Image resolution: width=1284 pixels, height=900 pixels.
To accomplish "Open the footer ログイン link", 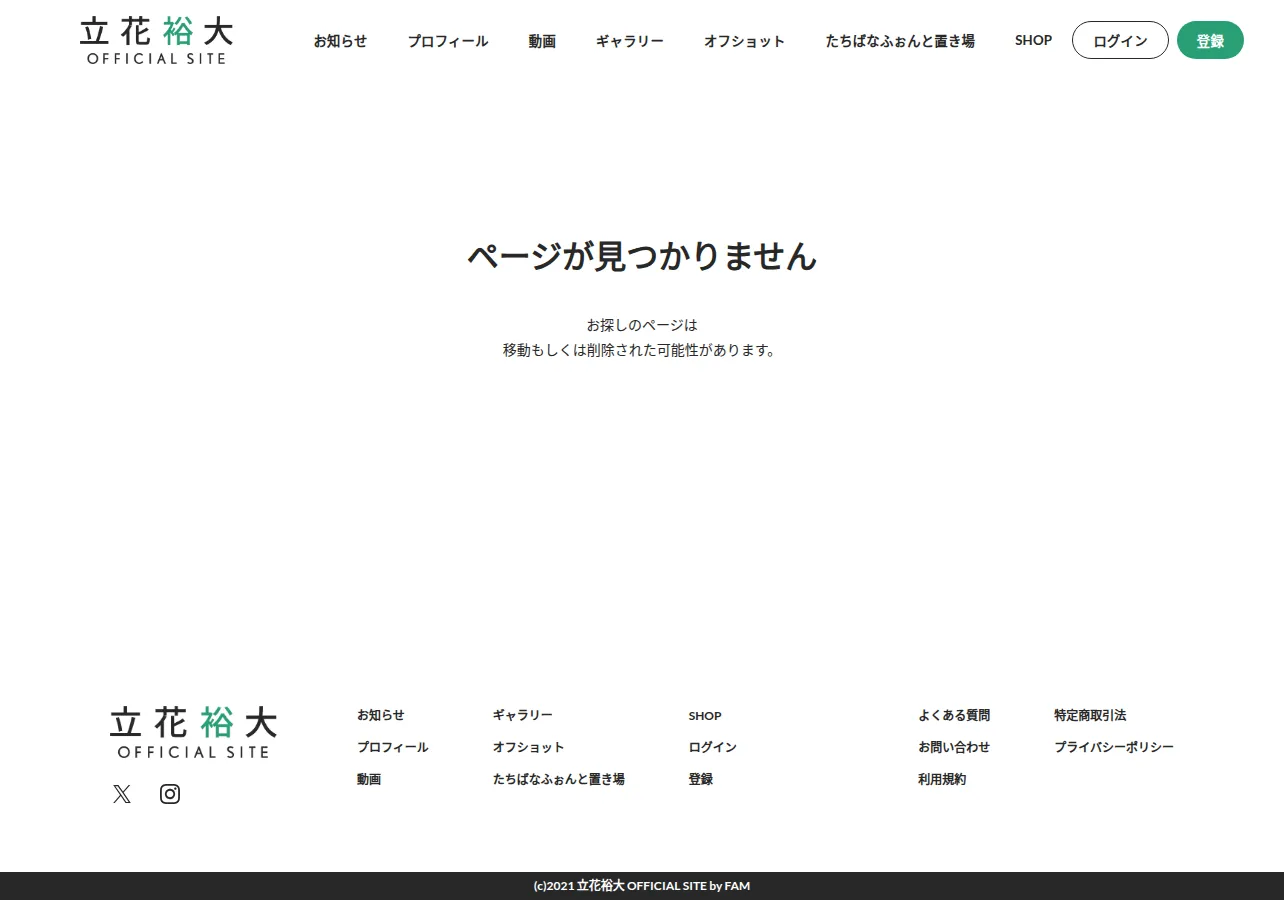I will pos(713,747).
